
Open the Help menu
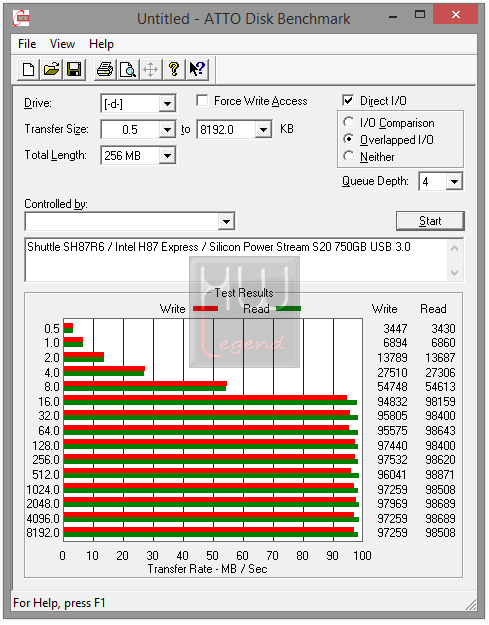point(101,44)
